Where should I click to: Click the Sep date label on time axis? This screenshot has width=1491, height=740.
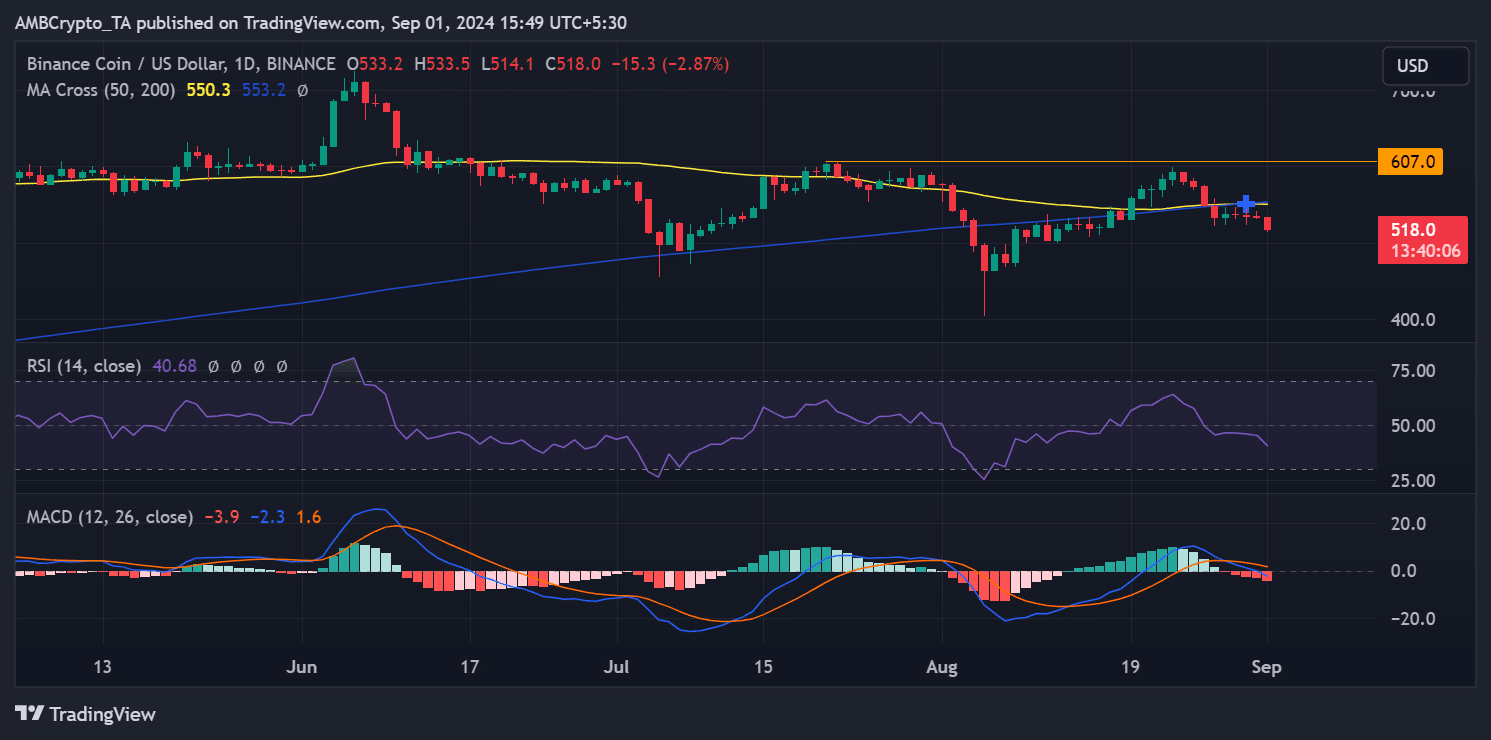tap(1268, 667)
